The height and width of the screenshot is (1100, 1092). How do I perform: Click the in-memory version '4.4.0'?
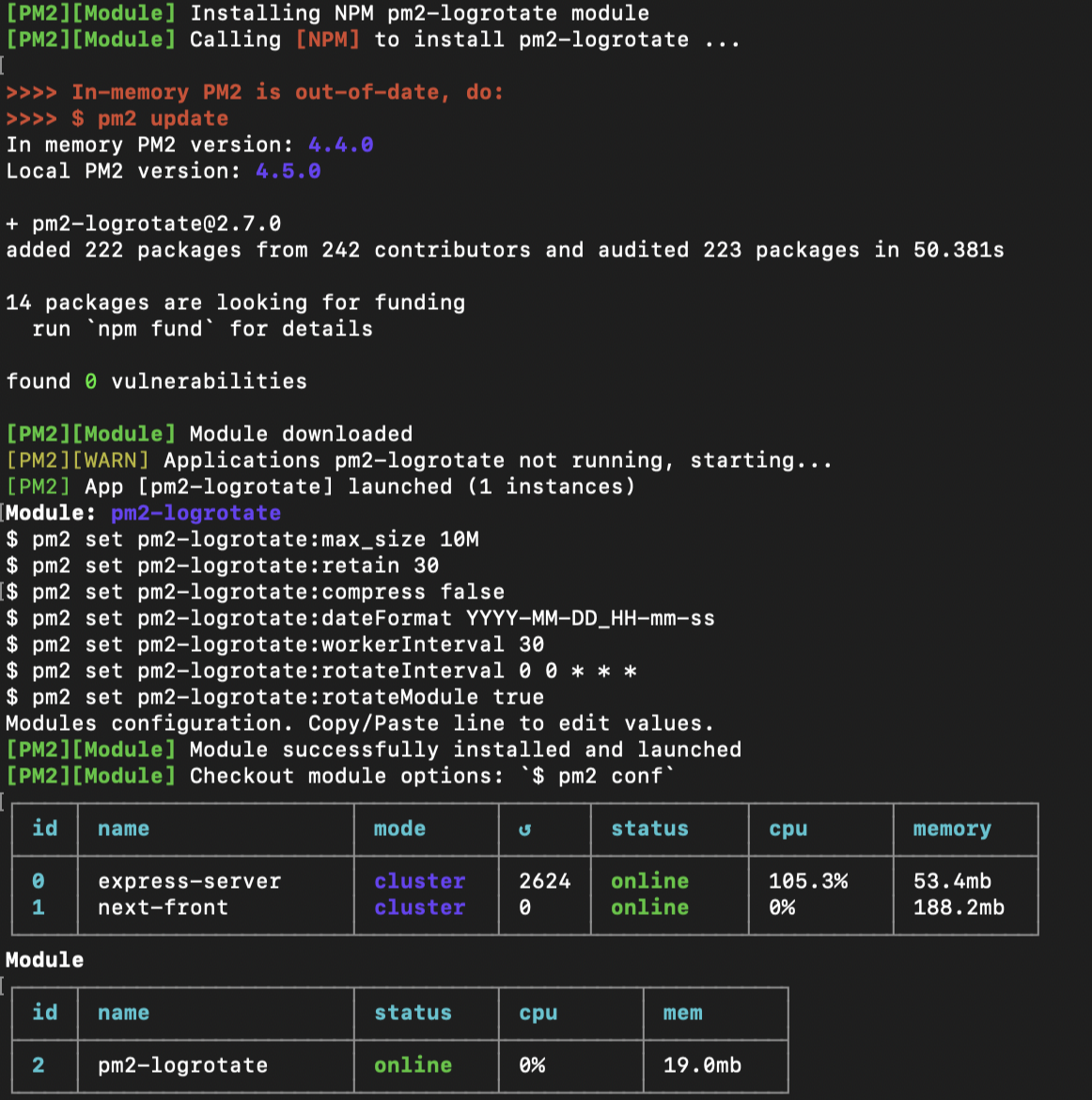(340, 146)
